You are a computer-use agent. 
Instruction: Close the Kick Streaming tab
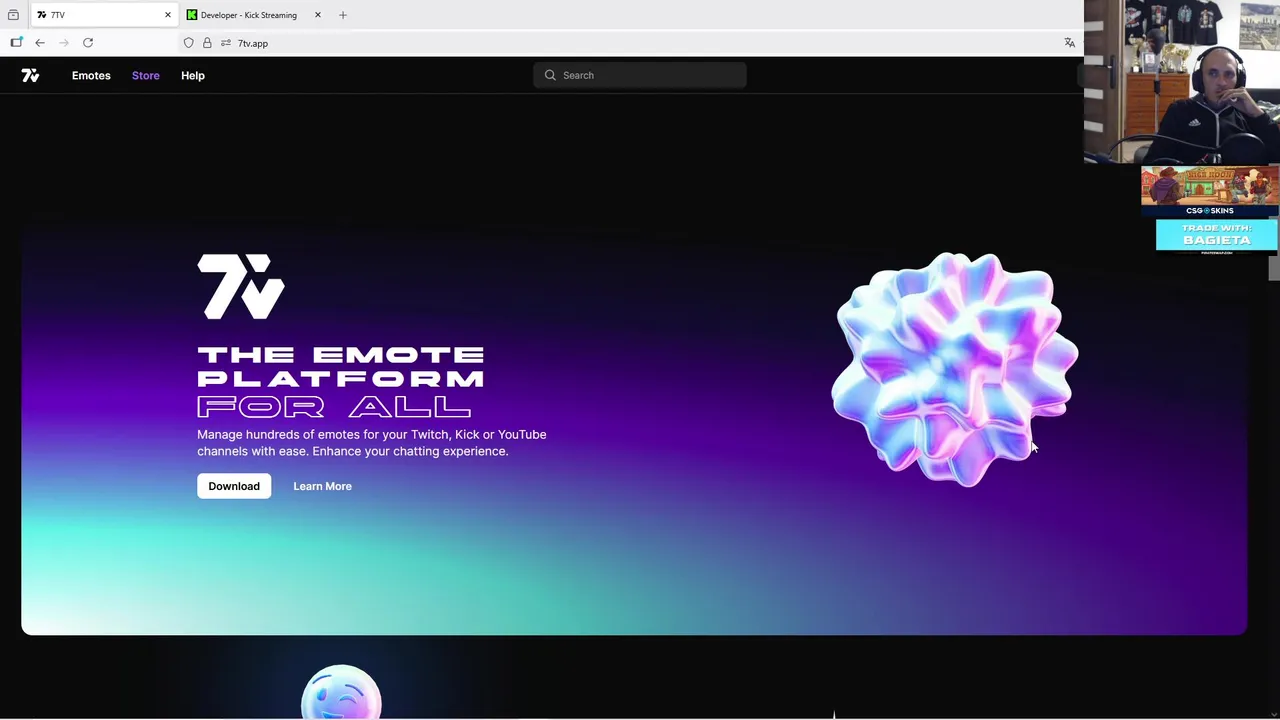[x=317, y=15]
